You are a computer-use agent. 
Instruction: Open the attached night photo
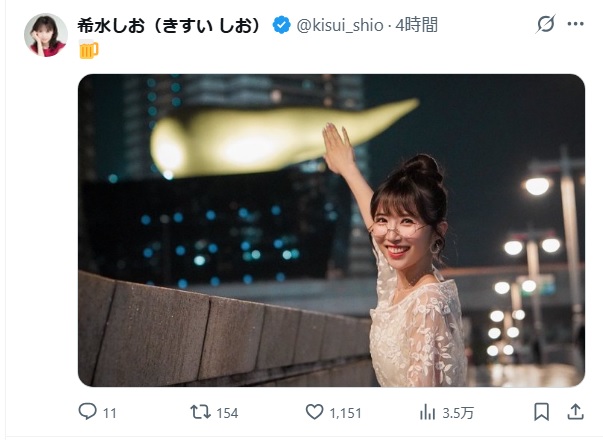click(331, 230)
